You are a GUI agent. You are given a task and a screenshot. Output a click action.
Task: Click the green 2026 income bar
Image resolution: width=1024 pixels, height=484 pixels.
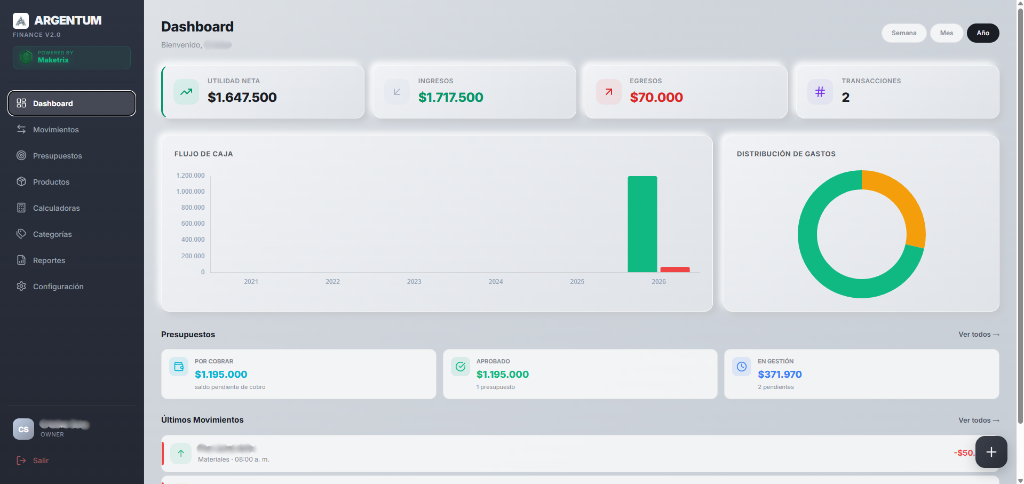point(642,224)
